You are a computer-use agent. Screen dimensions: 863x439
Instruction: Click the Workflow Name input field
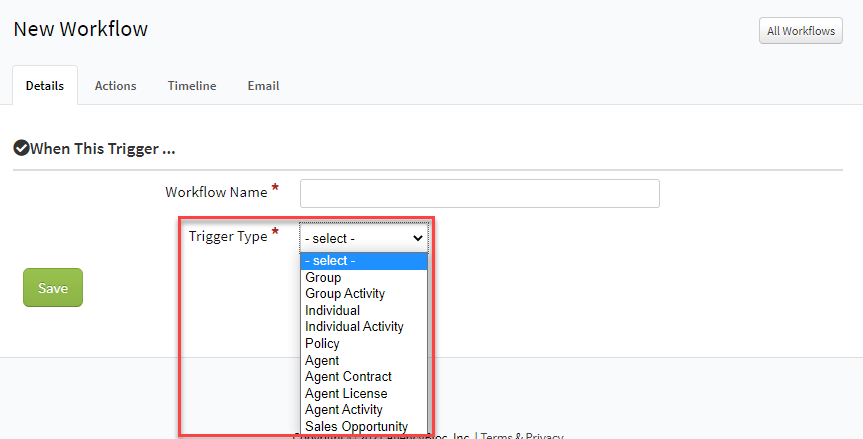(x=480, y=193)
